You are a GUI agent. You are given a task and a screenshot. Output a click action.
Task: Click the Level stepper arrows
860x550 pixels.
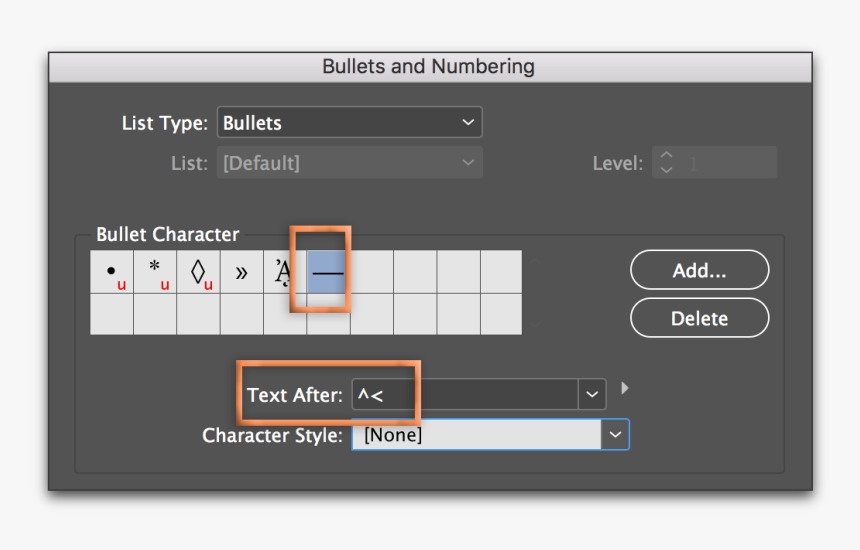(x=666, y=163)
